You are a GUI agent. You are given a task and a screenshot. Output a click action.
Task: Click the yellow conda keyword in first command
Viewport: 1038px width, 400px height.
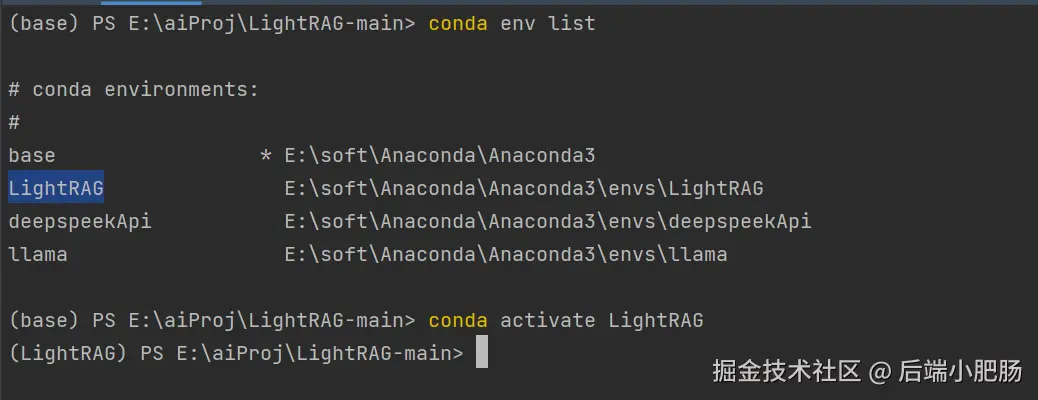[x=458, y=23]
